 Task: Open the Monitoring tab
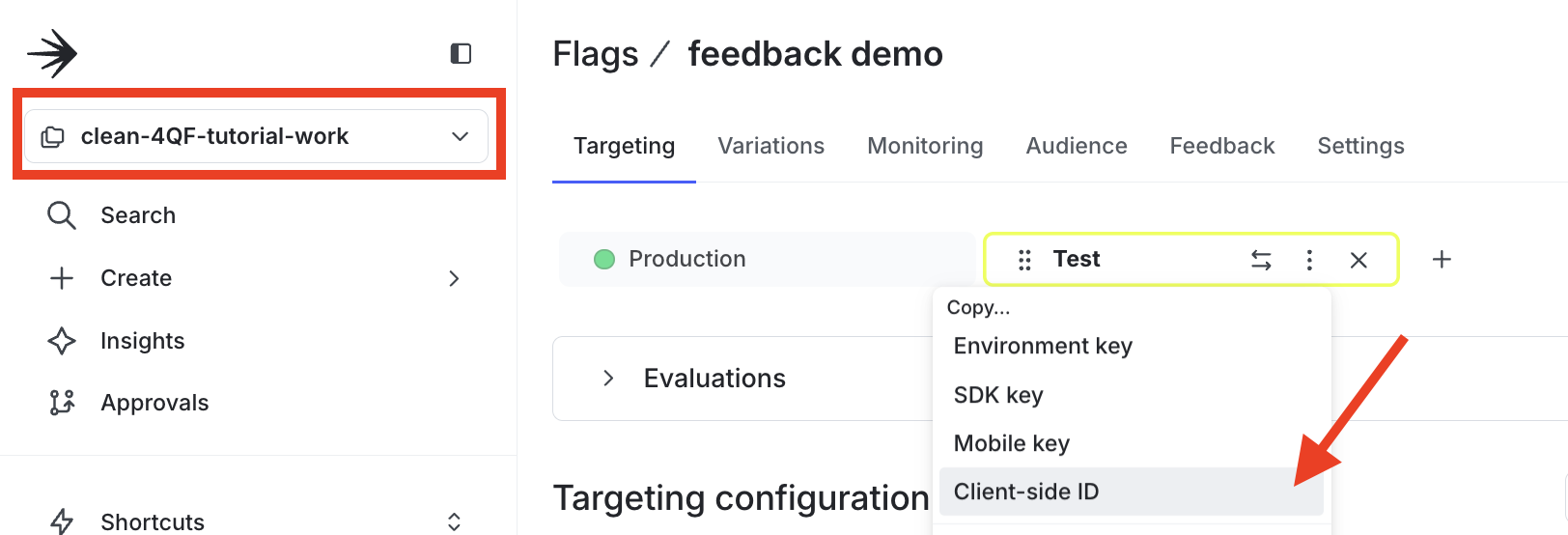pos(925,146)
